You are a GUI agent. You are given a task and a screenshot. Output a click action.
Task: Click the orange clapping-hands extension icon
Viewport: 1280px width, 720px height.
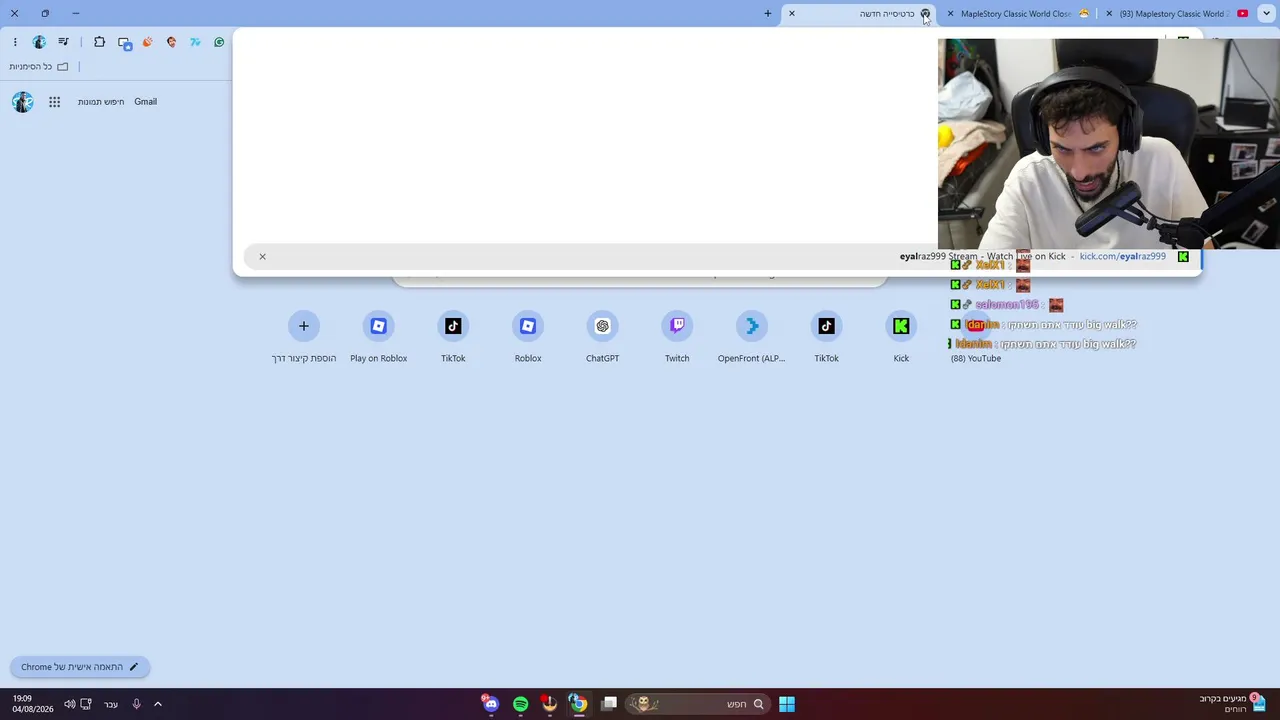pyautogui.click(x=147, y=42)
